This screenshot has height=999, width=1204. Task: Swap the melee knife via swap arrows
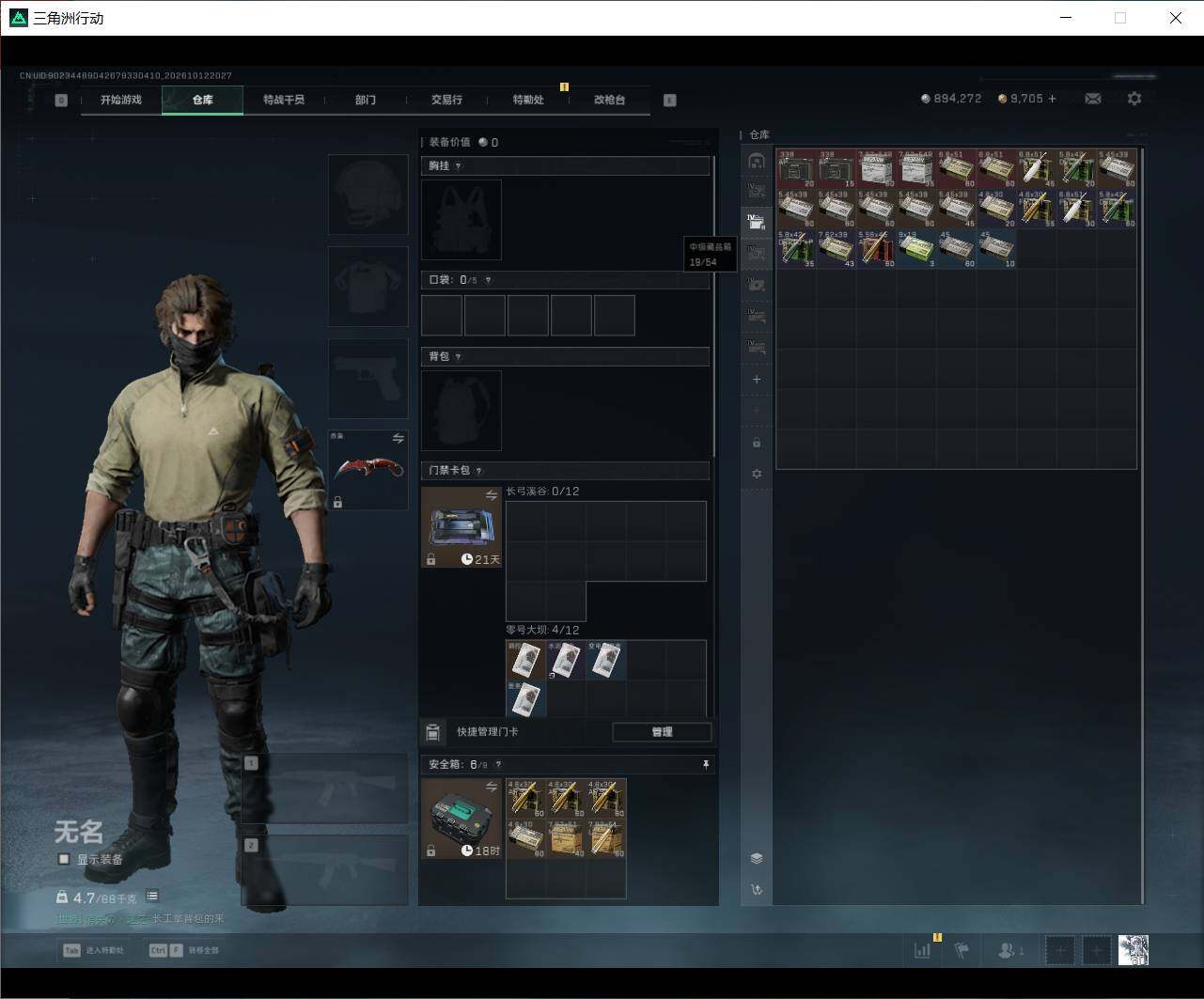tap(399, 439)
